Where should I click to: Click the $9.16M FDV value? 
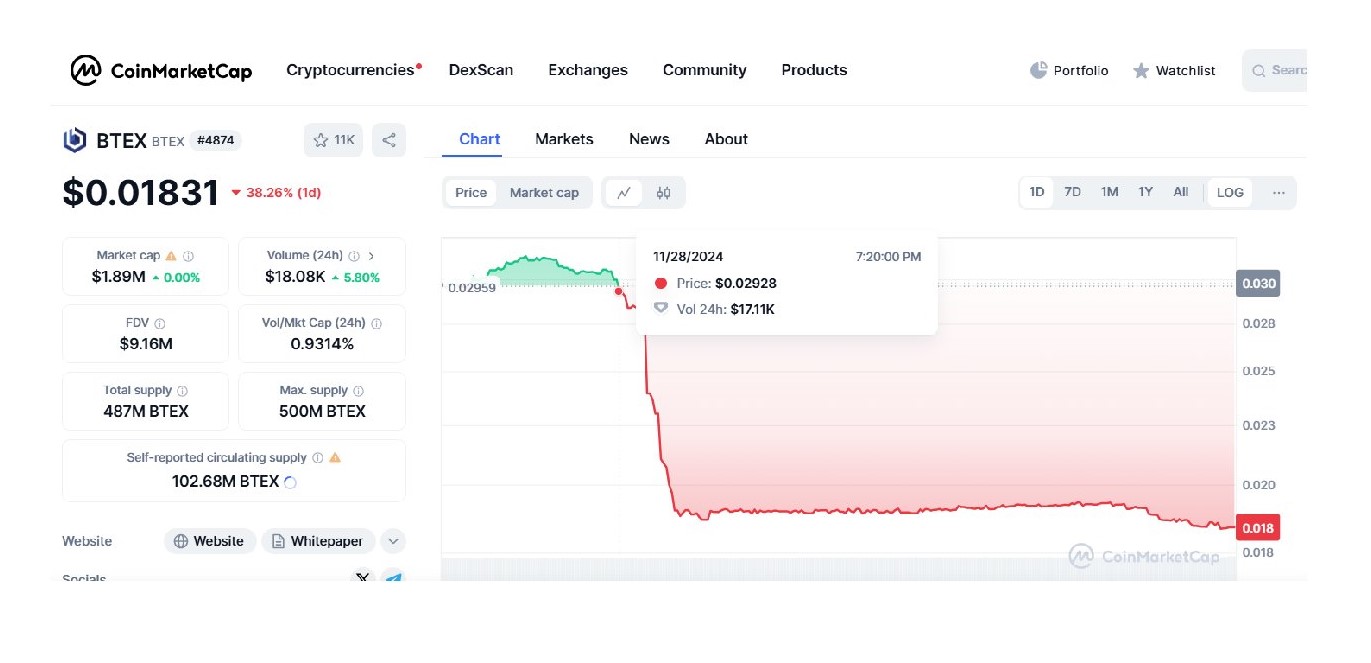click(146, 344)
